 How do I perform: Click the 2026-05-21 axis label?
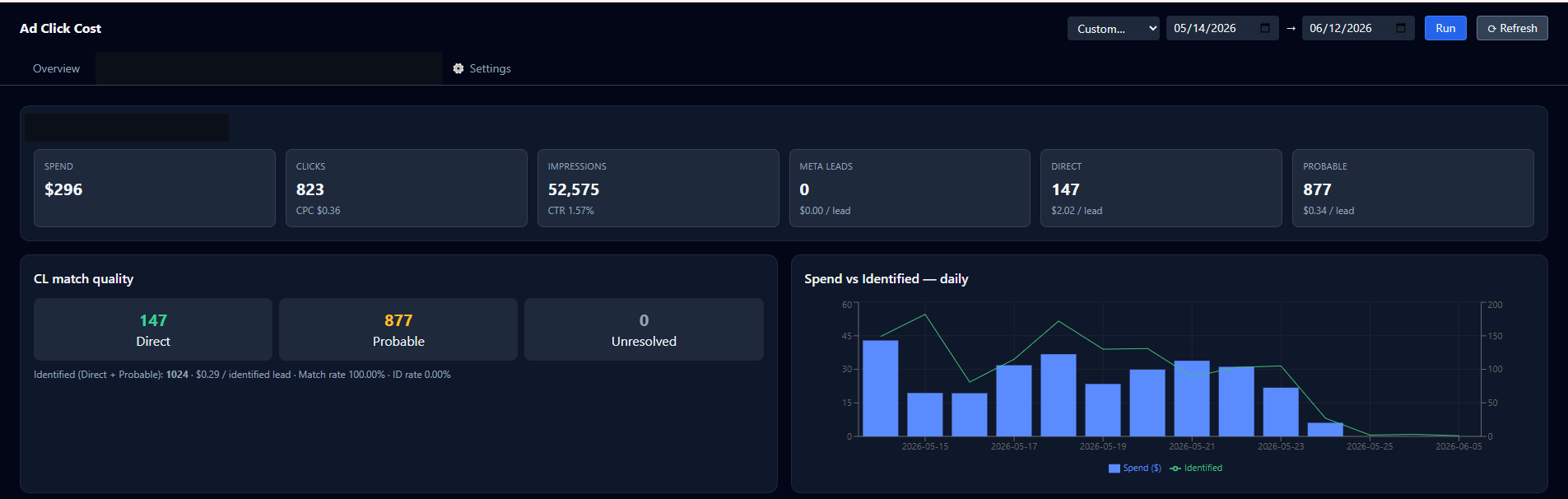1192,446
